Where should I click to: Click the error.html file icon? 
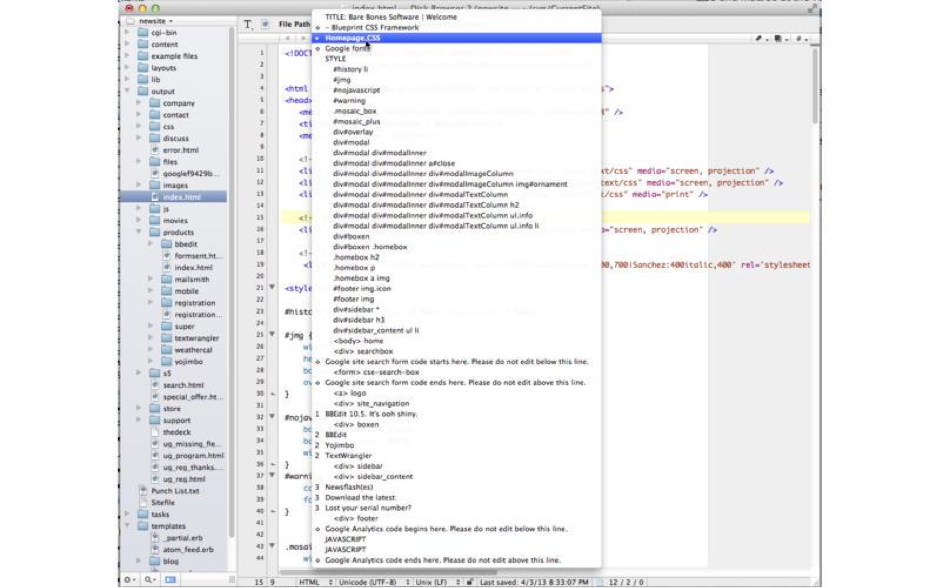click(155, 150)
